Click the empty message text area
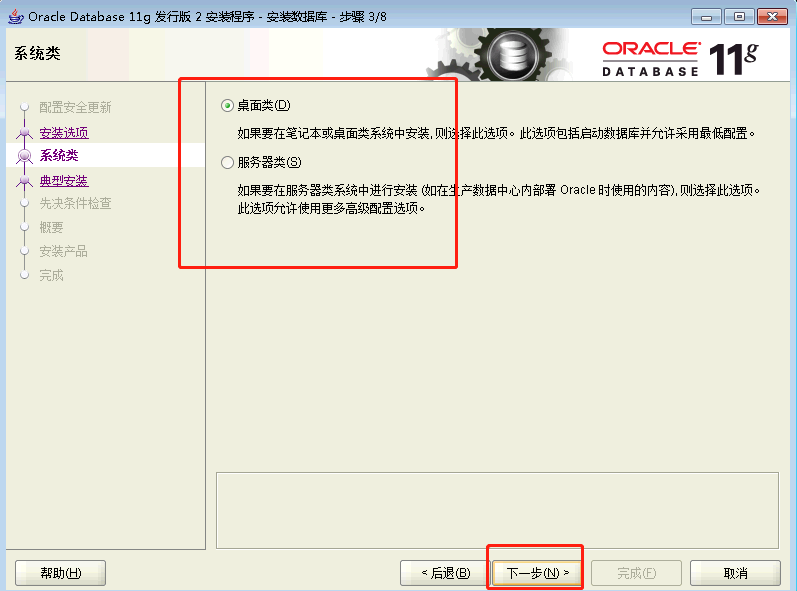The image size is (797, 591). click(497, 510)
